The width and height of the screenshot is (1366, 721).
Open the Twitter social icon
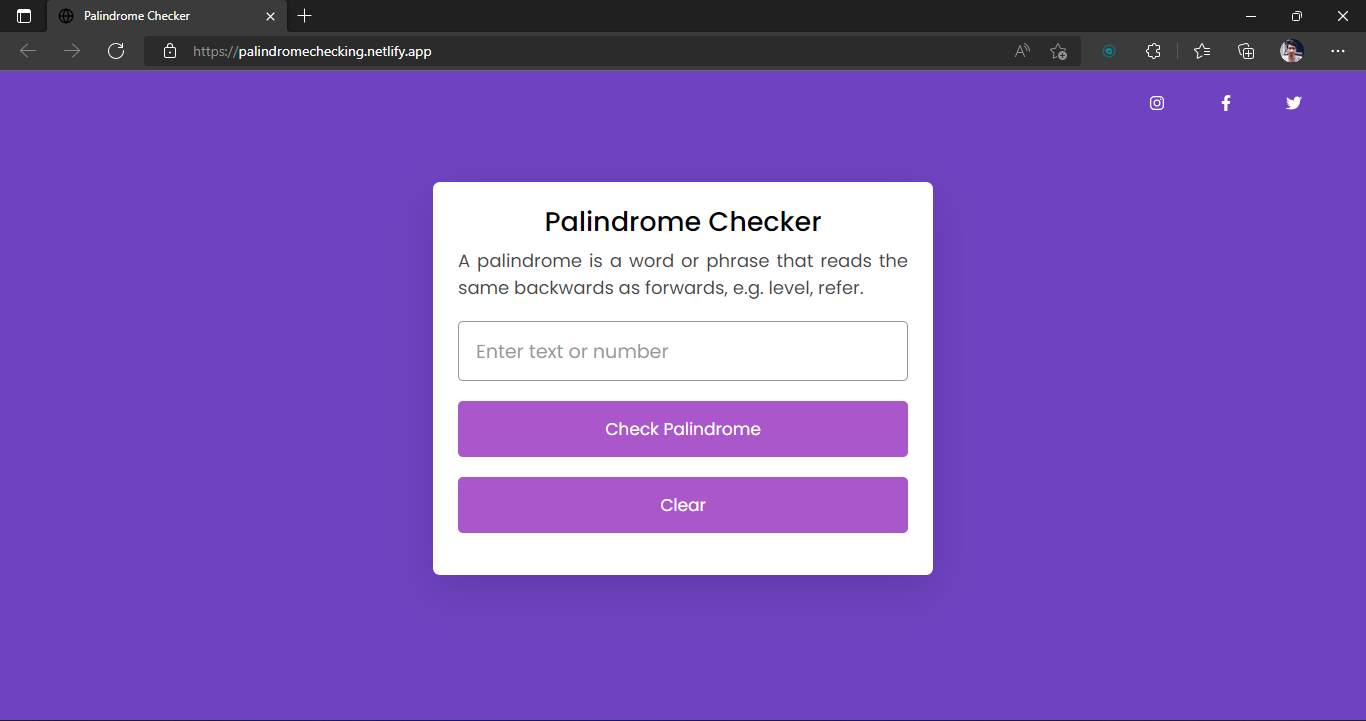1293,103
